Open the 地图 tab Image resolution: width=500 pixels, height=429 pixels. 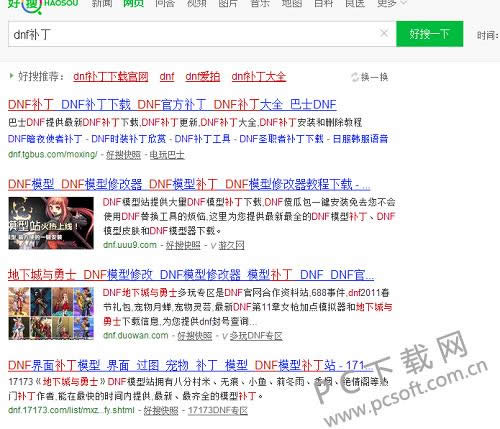point(292,3)
